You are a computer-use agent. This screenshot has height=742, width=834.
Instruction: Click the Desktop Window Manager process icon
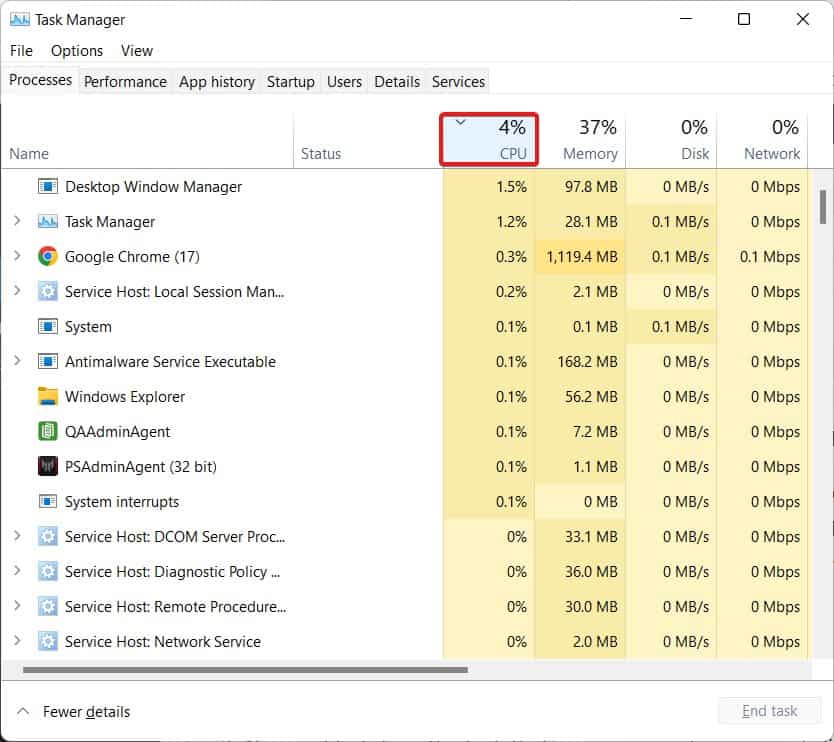point(48,187)
